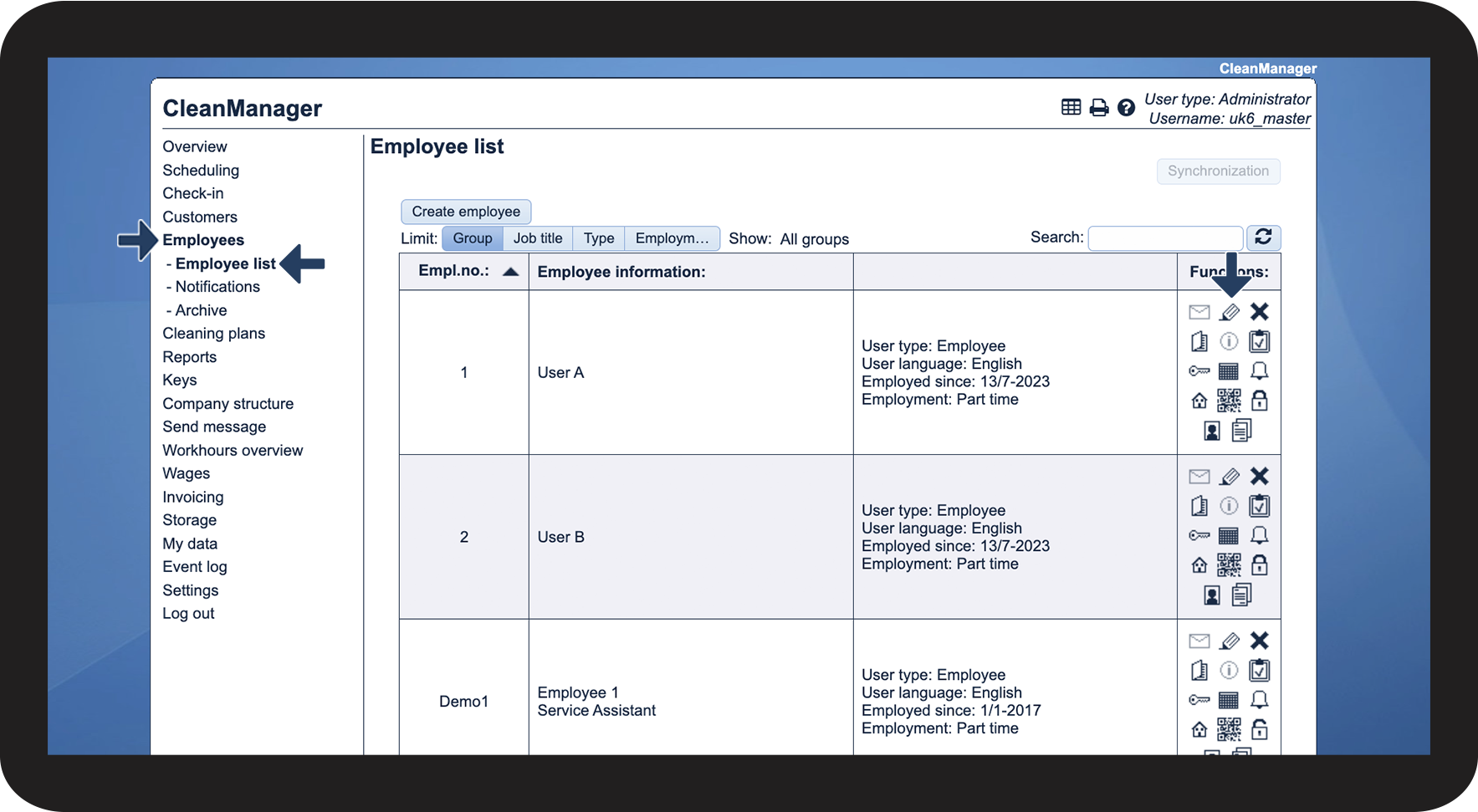Click the Synchronization button
The image size is (1478, 812).
tap(1218, 171)
